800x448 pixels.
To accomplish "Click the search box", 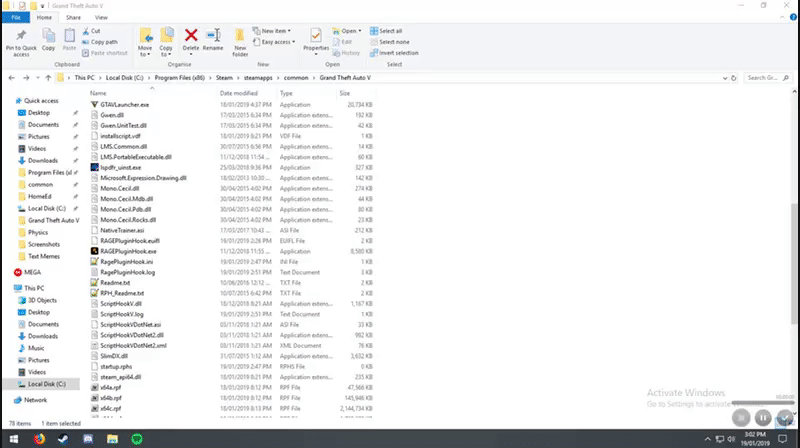I will tap(767, 78).
